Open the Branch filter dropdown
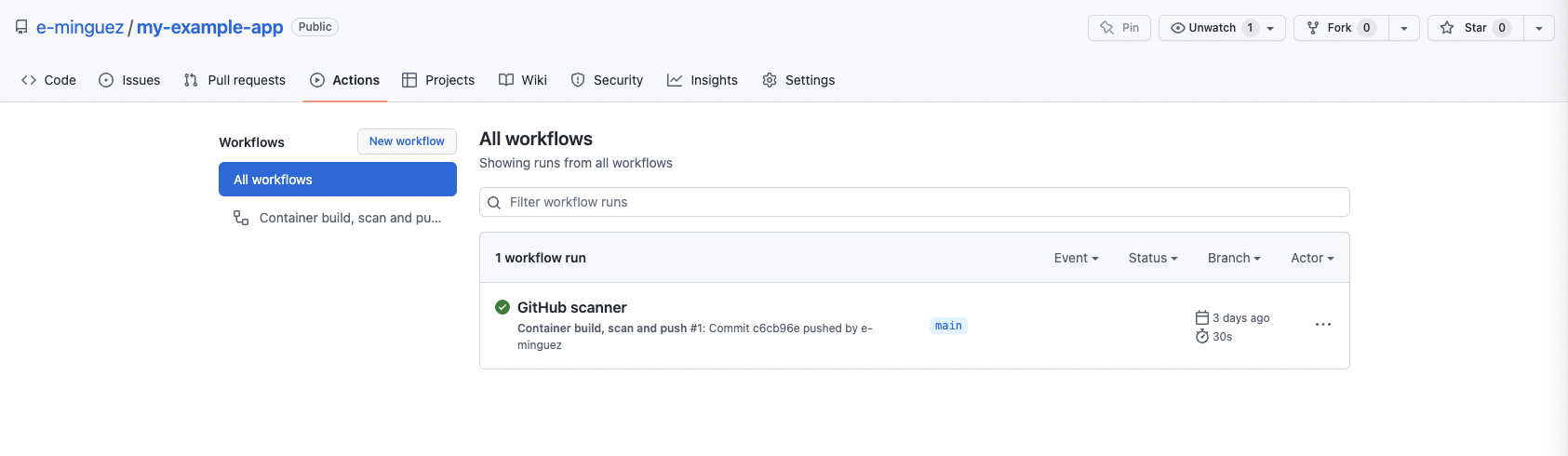 click(1234, 258)
